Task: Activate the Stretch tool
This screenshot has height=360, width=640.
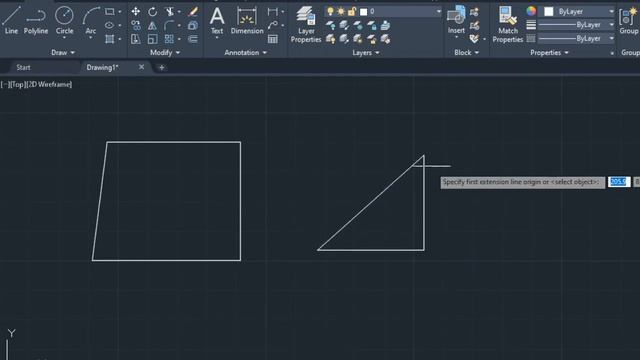Action: (x=136, y=39)
